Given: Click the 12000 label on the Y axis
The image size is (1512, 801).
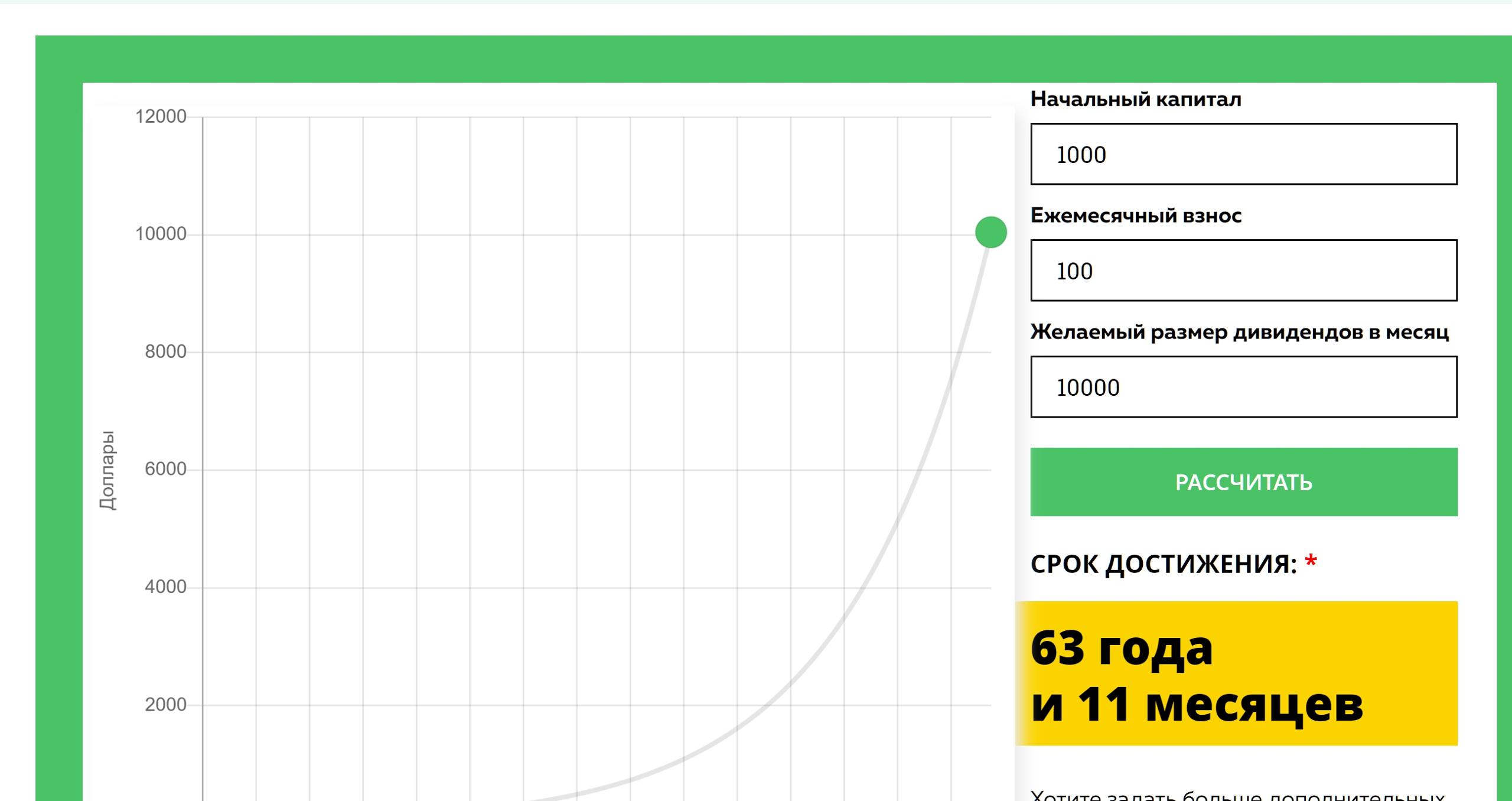Looking at the screenshot, I should pos(161,116).
